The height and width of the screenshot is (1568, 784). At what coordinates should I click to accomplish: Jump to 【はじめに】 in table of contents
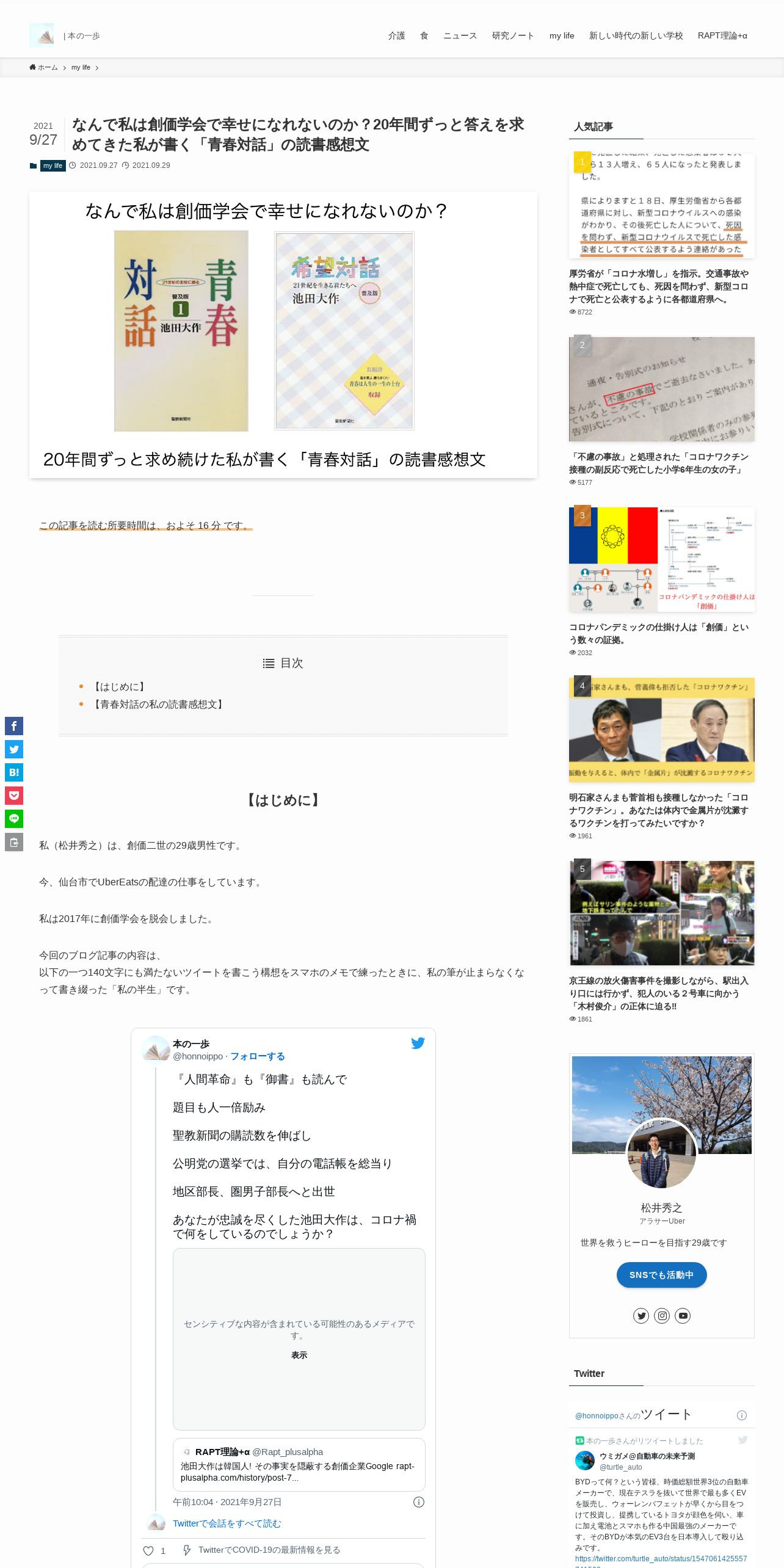[x=120, y=687]
